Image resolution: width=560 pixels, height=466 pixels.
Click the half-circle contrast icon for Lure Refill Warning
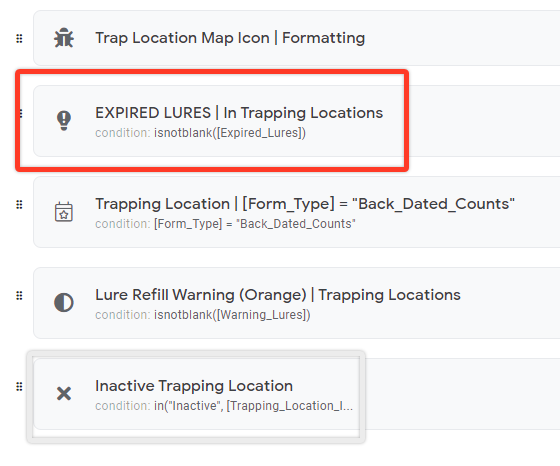coord(64,302)
